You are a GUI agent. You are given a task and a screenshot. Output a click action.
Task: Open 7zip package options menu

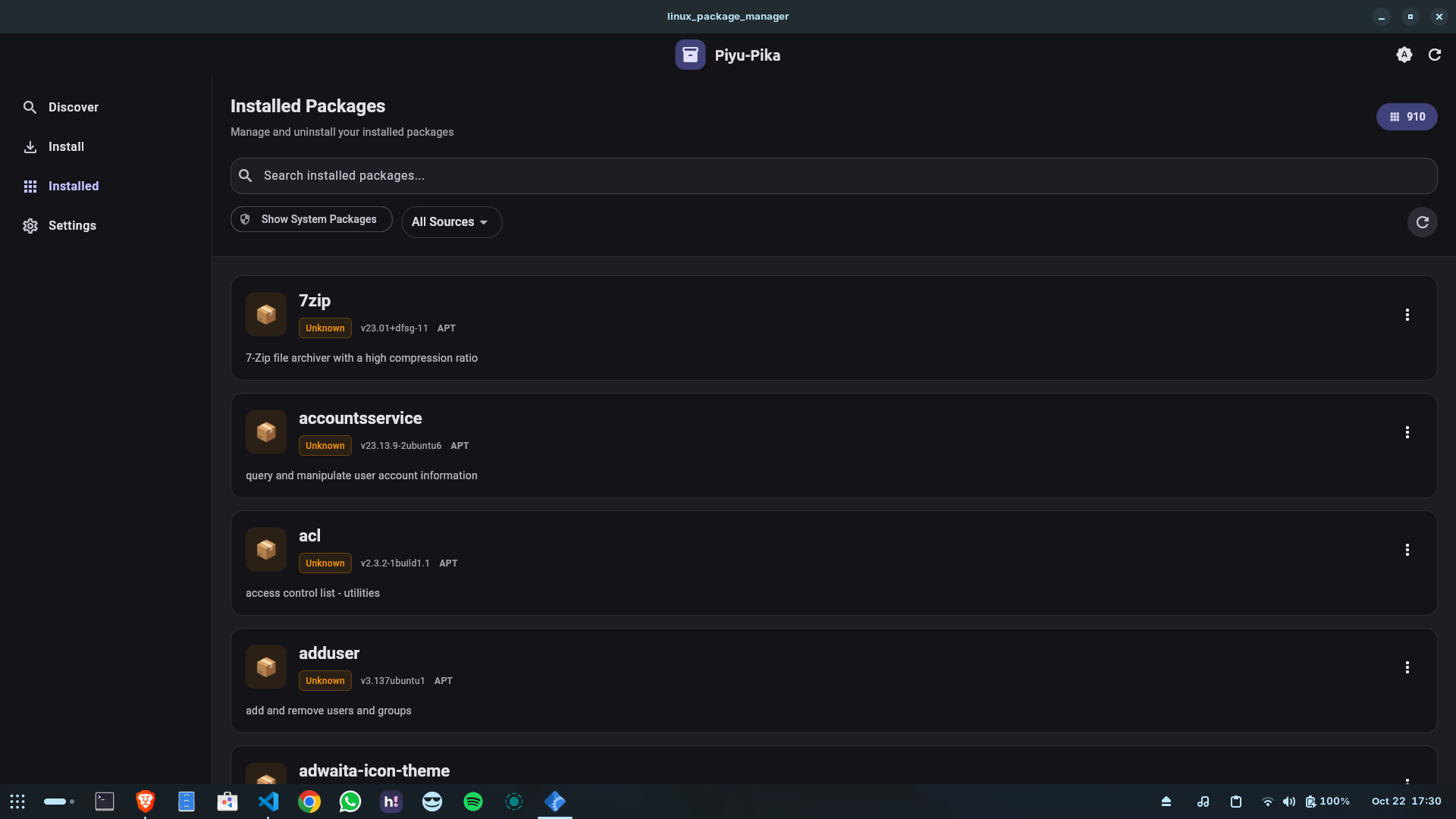pyautogui.click(x=1407, y=315)
